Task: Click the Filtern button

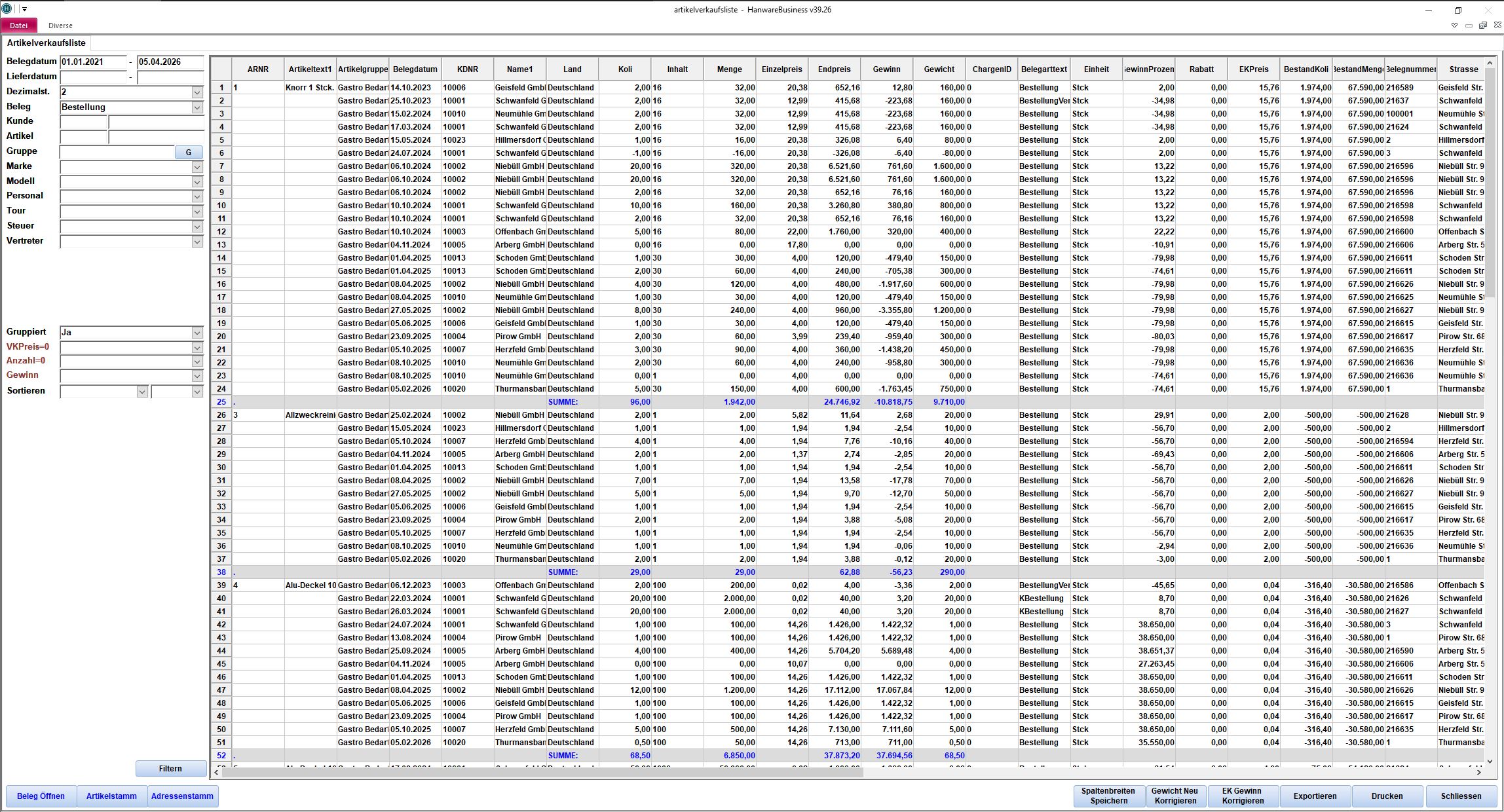Action: click(x=170, y=768)
